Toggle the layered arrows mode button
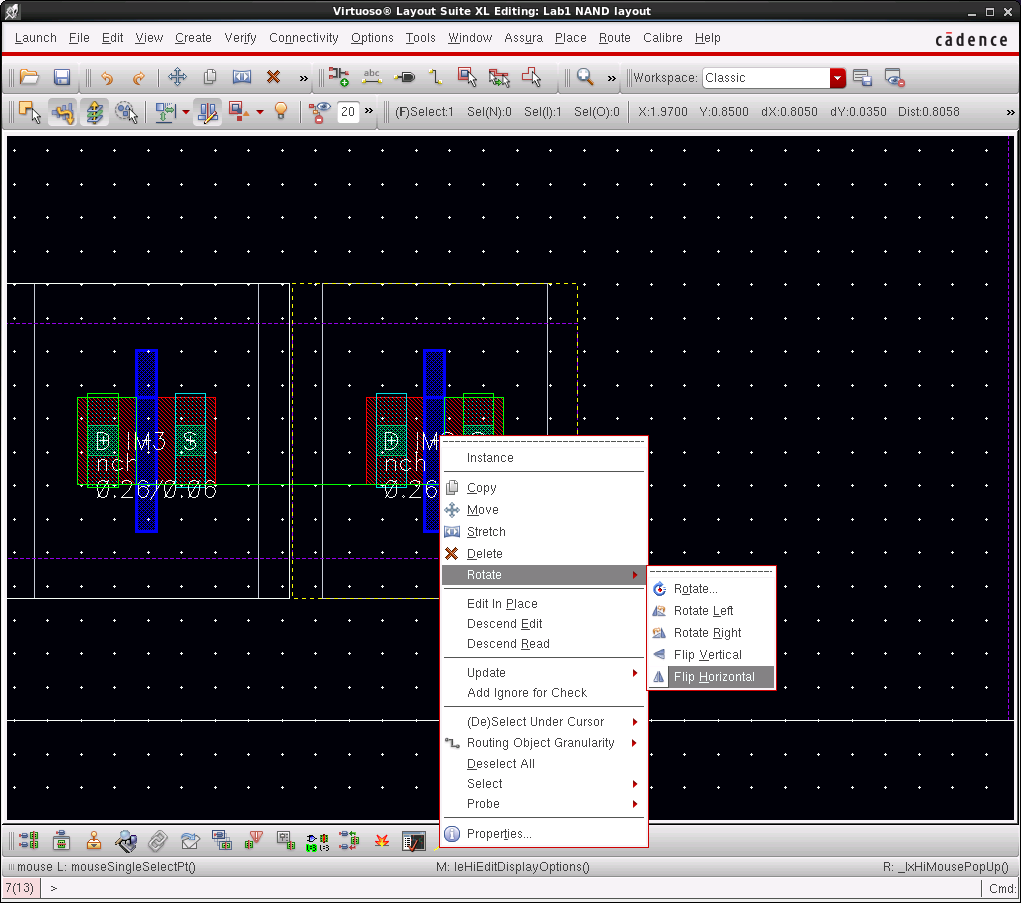Viewport: 1021px width, 903px height. tap(94, 112)
